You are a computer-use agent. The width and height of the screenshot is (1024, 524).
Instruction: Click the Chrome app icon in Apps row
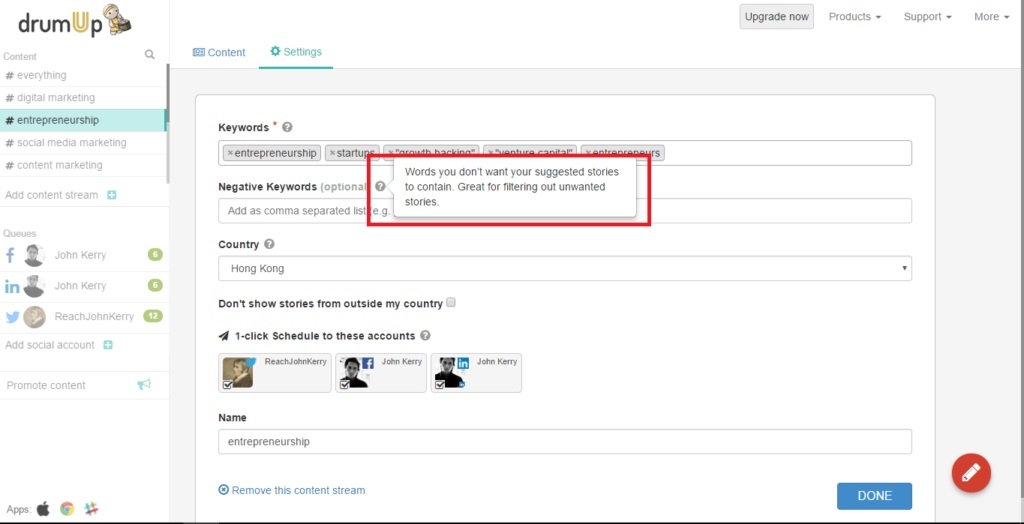[x=67, y=508]
